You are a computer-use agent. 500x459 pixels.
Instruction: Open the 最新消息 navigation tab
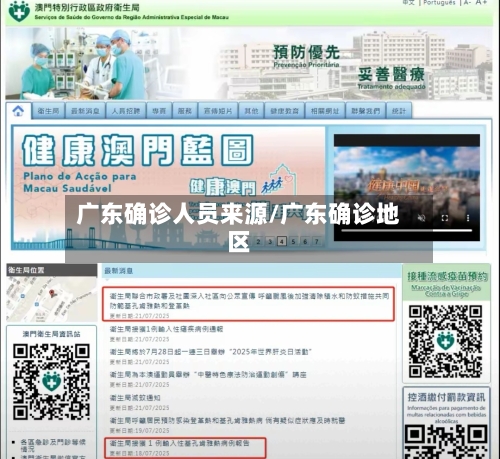pos(85,111)
